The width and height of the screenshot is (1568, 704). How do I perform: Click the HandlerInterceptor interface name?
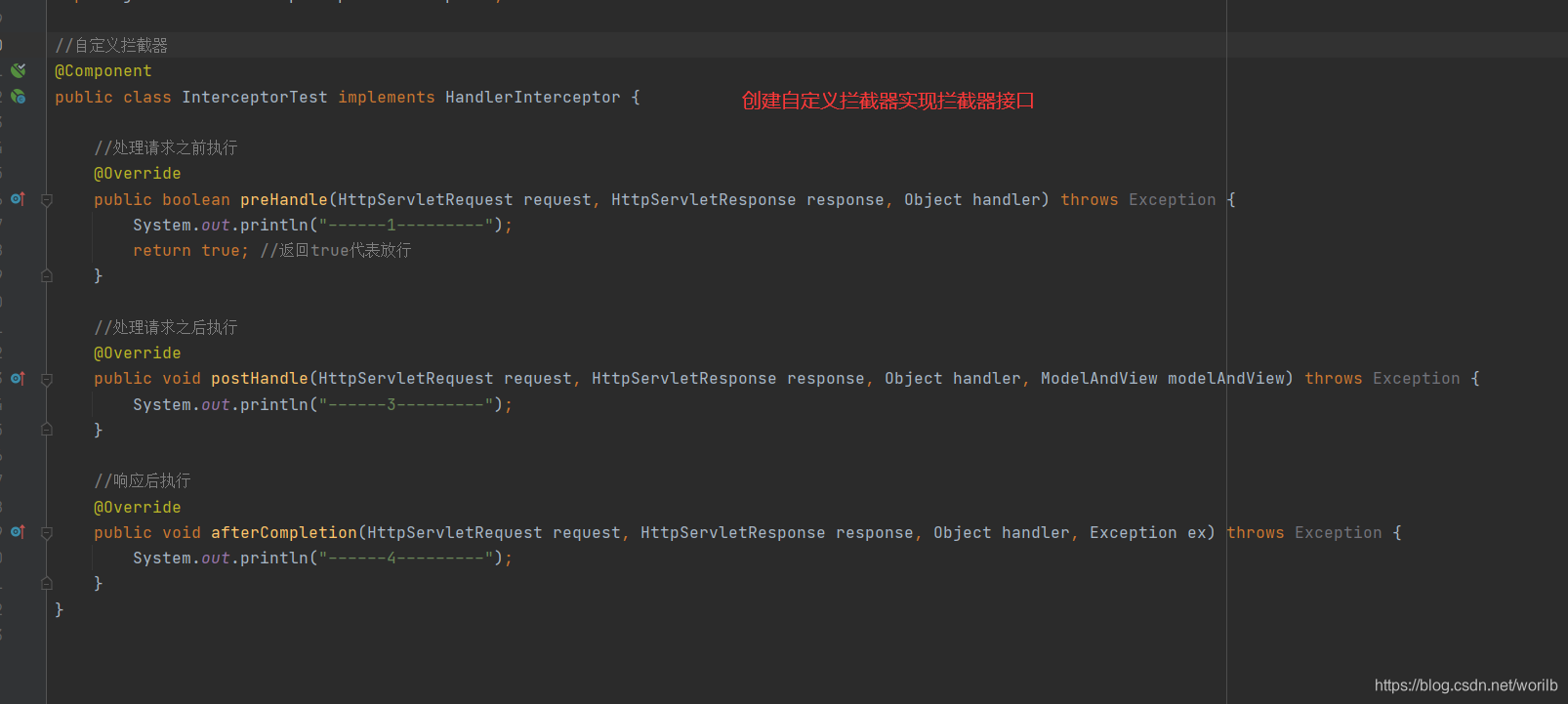point(533,98)
